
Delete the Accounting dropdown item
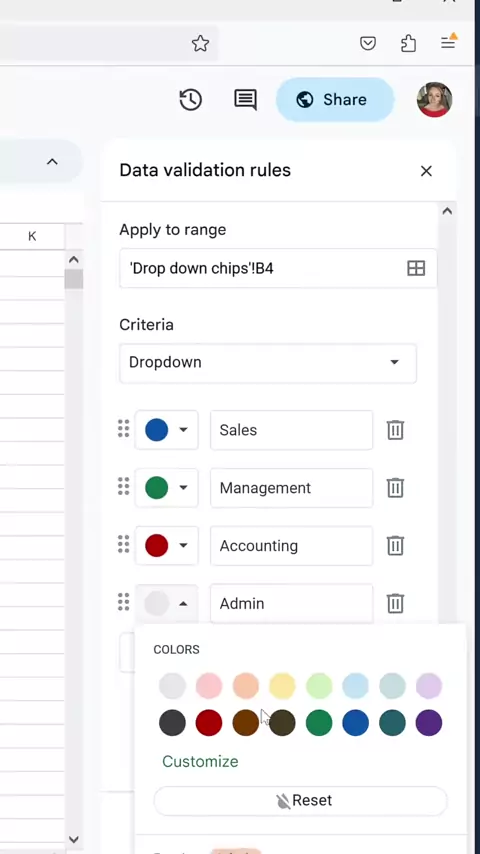(x=395, y=546)
